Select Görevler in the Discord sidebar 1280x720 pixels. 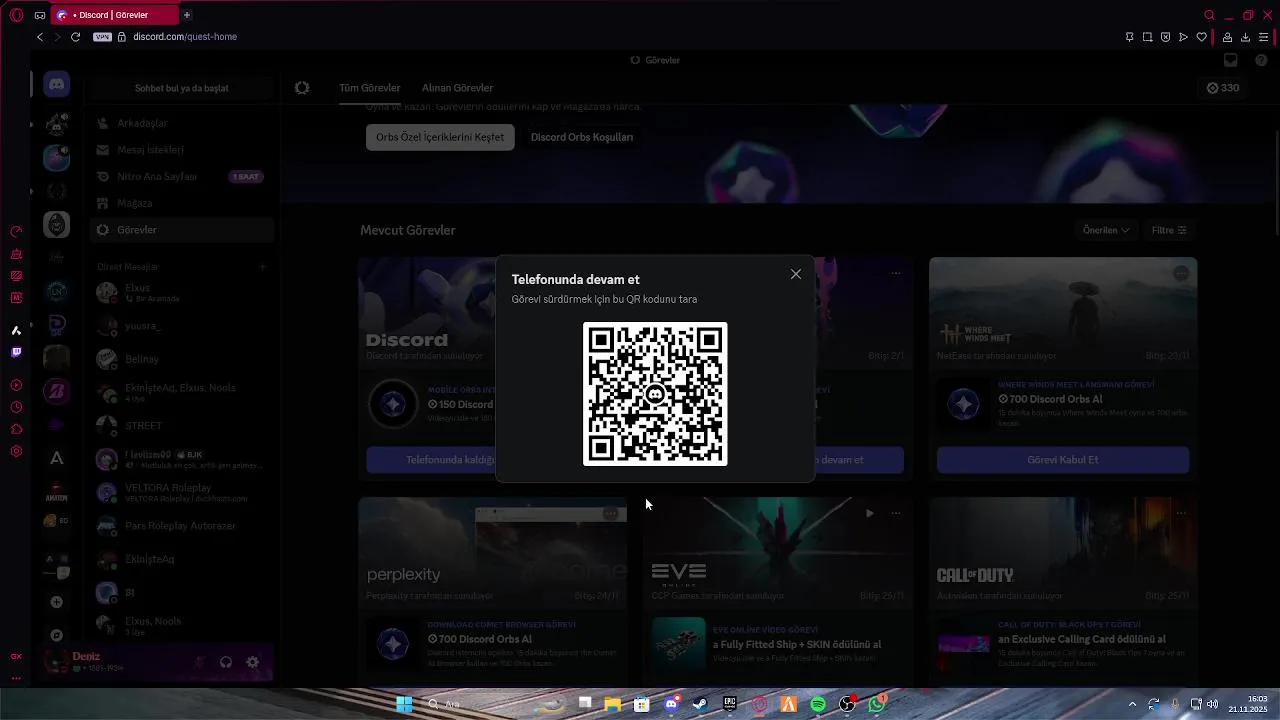point(181,230)
